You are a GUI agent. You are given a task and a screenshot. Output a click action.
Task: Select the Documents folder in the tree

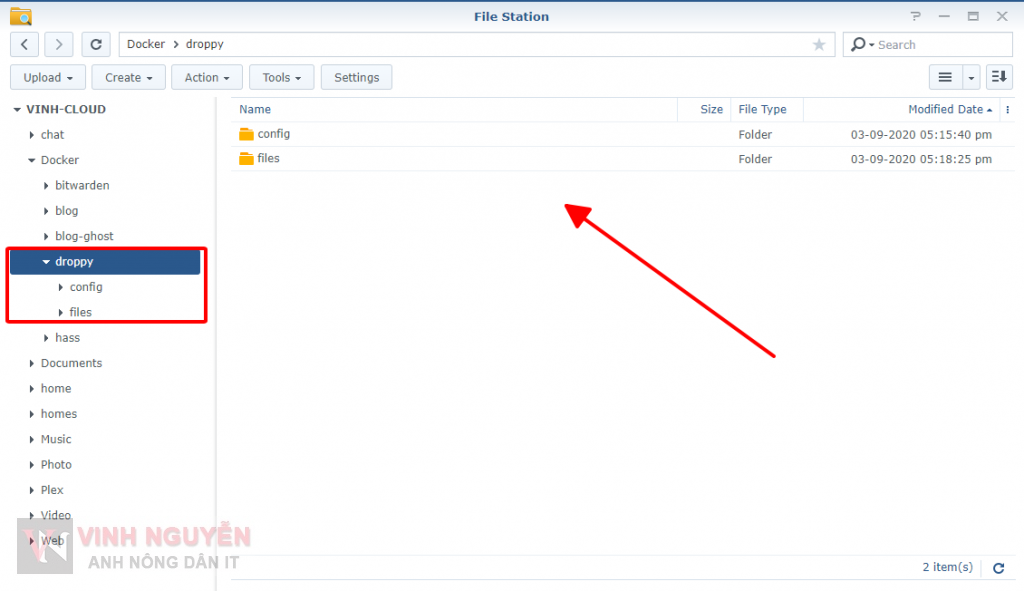(71, 363)
